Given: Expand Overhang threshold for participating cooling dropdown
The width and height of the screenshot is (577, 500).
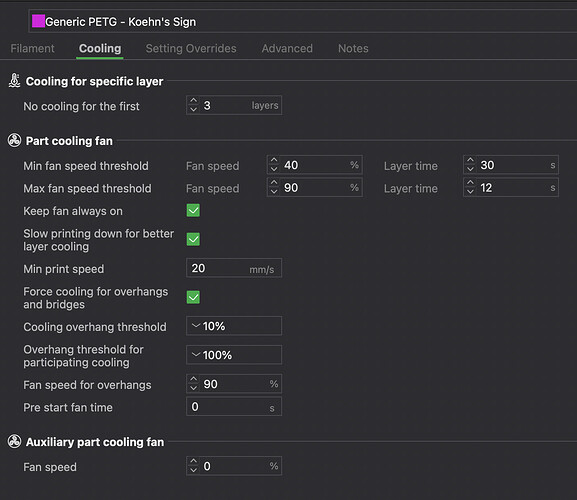Looking at the screenshot, I should tap(234, 355).
